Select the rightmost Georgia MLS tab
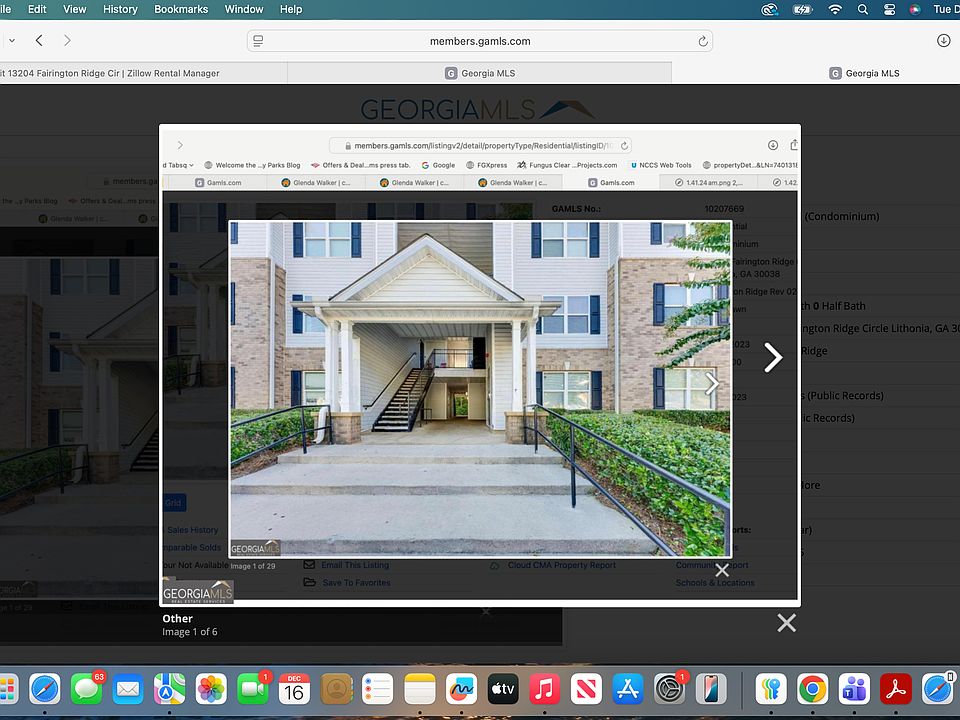Image resolution: width=960 pixels, height=720 pixels. tap(864, 73)
